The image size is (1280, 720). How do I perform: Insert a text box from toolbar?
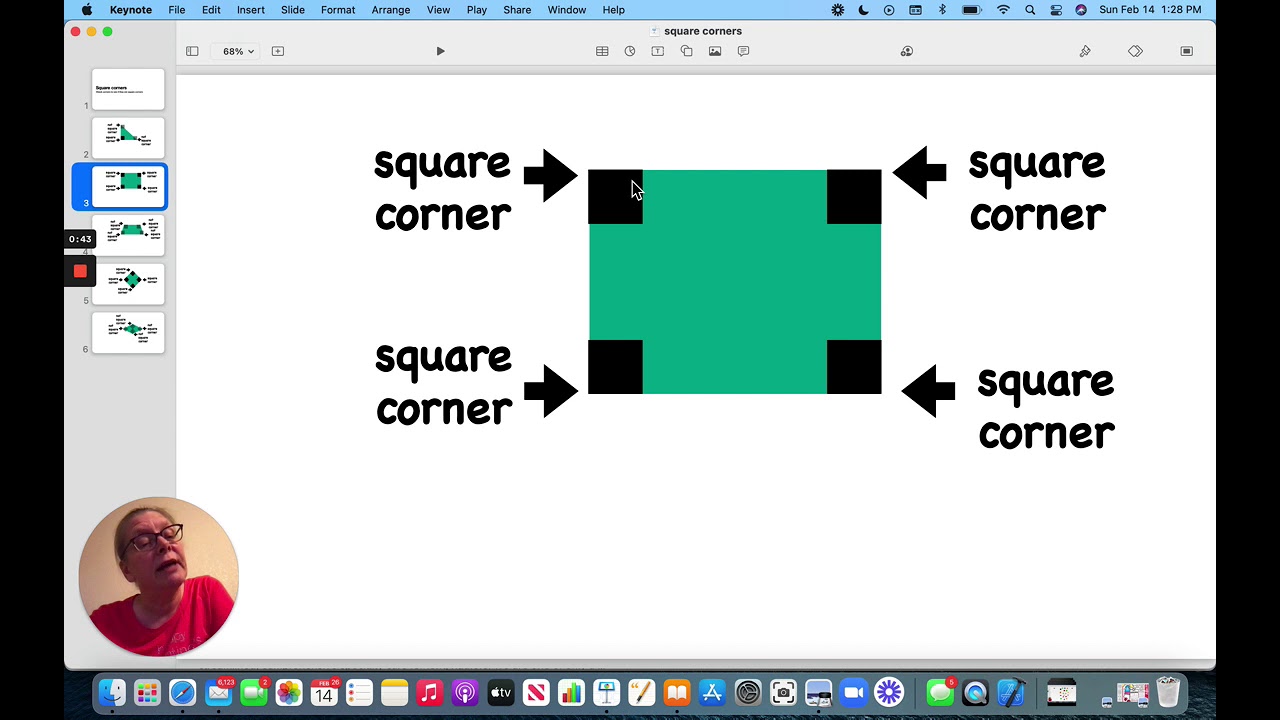click(x=658, y=51)
